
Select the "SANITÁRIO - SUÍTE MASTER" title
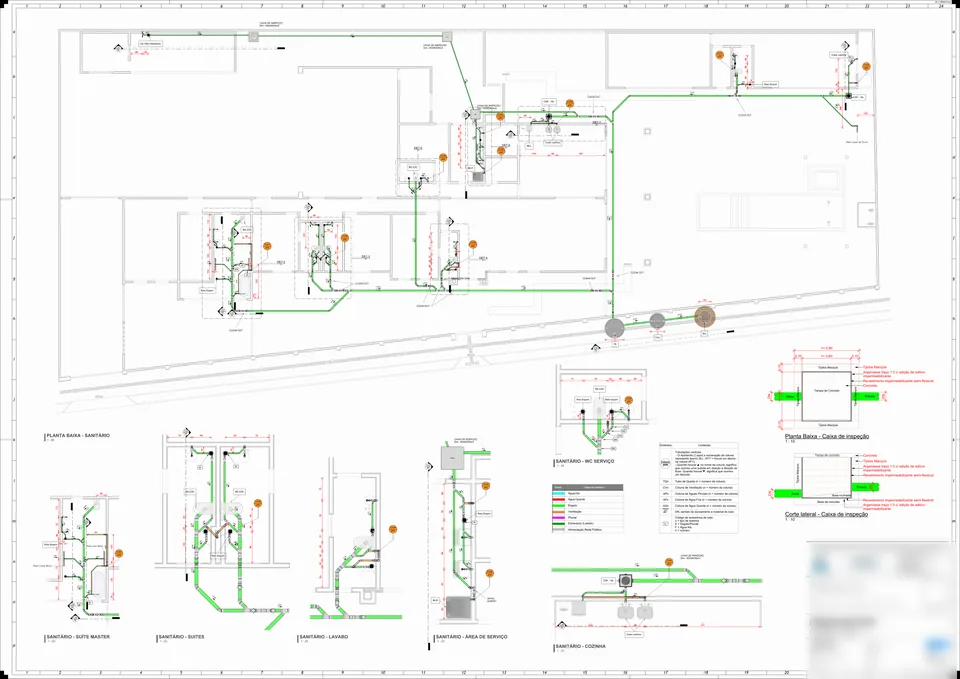pos(78,637)
